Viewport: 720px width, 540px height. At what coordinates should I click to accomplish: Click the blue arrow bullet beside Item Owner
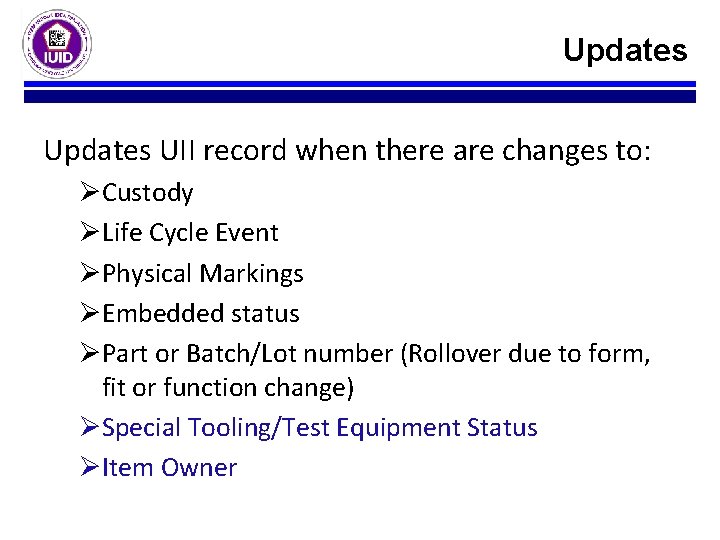point(90,467)
